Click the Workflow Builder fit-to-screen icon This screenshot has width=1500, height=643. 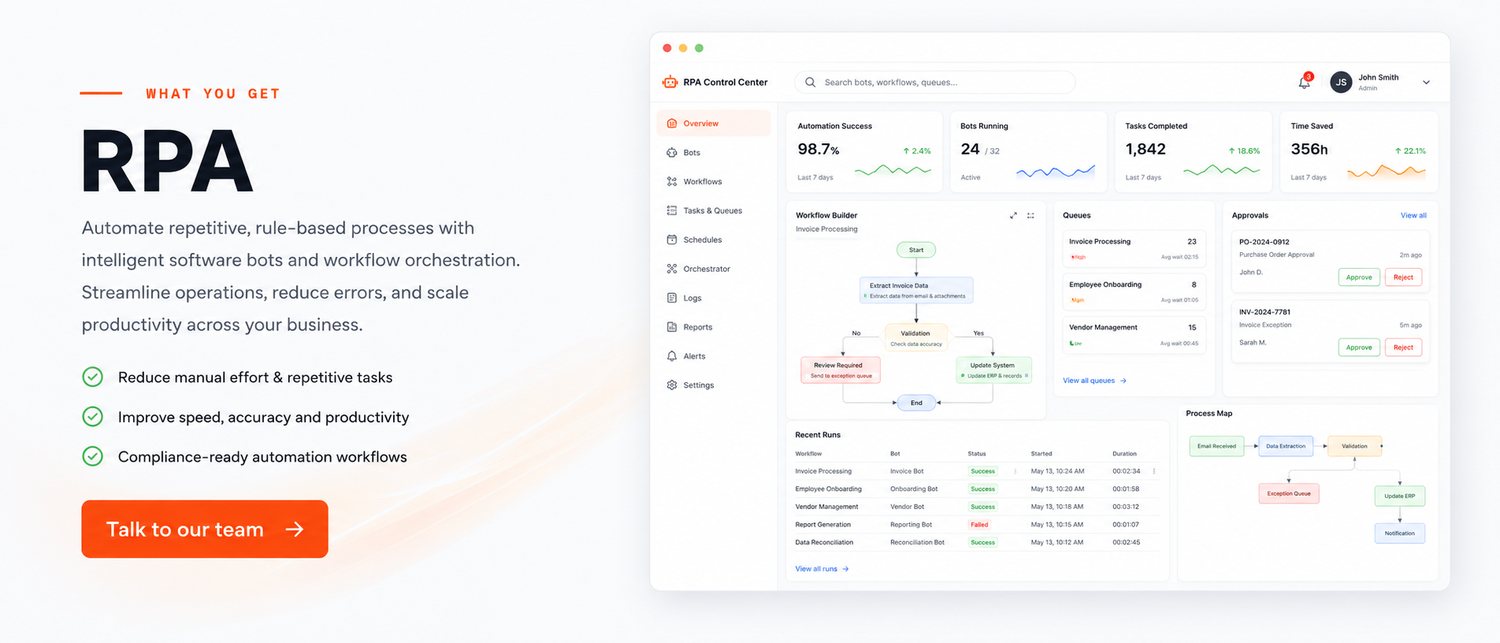(x=1031, y=215)
